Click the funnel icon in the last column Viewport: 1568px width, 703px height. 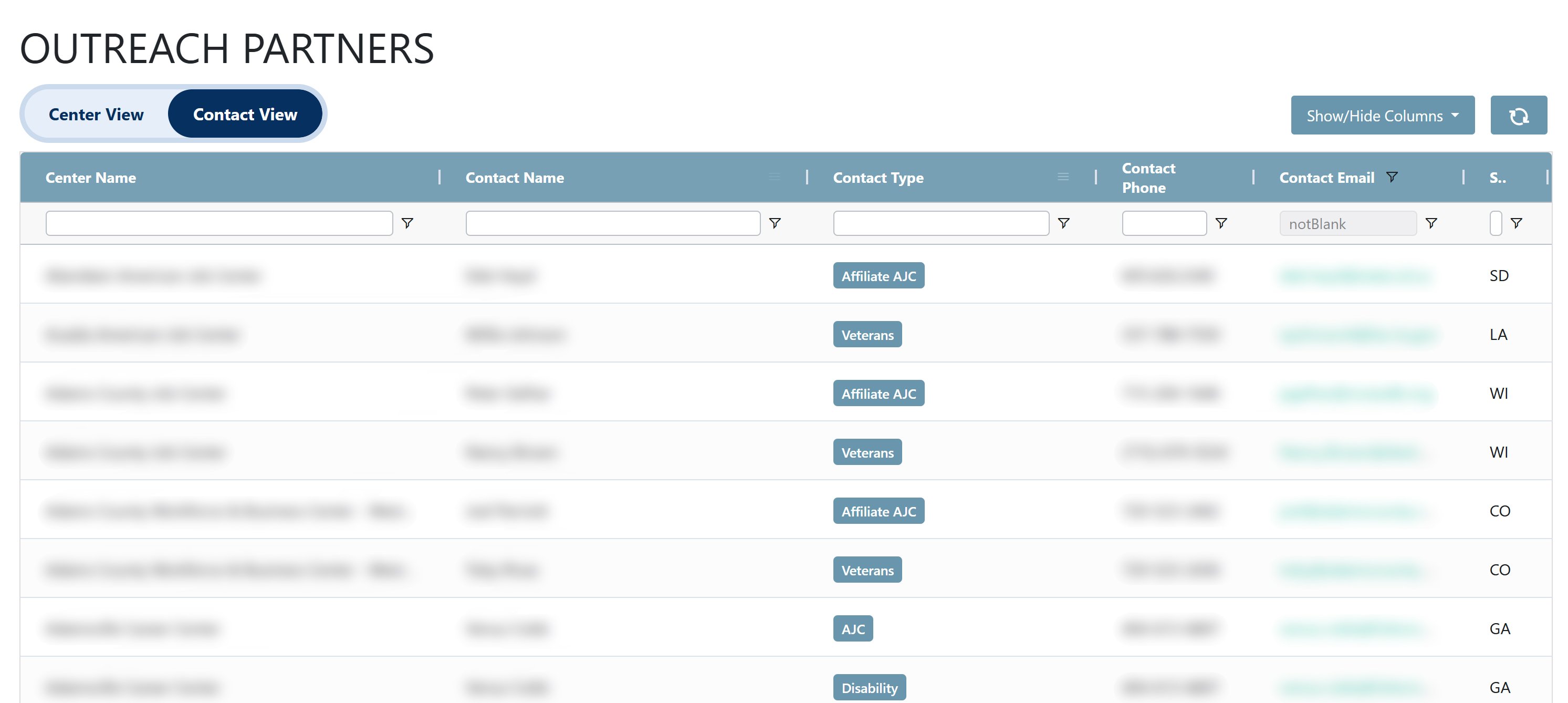[1517, 223]
